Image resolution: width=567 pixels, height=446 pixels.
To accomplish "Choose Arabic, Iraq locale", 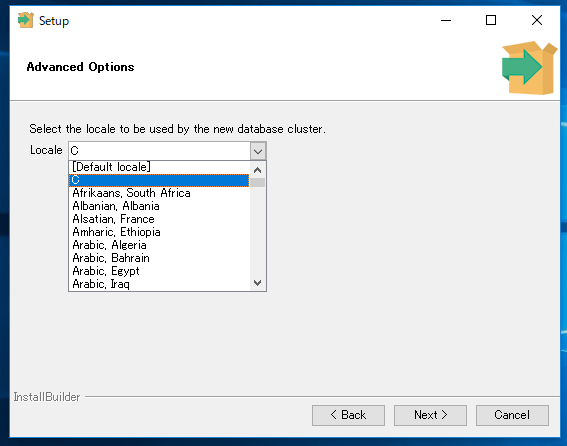I will coord(159,284).
